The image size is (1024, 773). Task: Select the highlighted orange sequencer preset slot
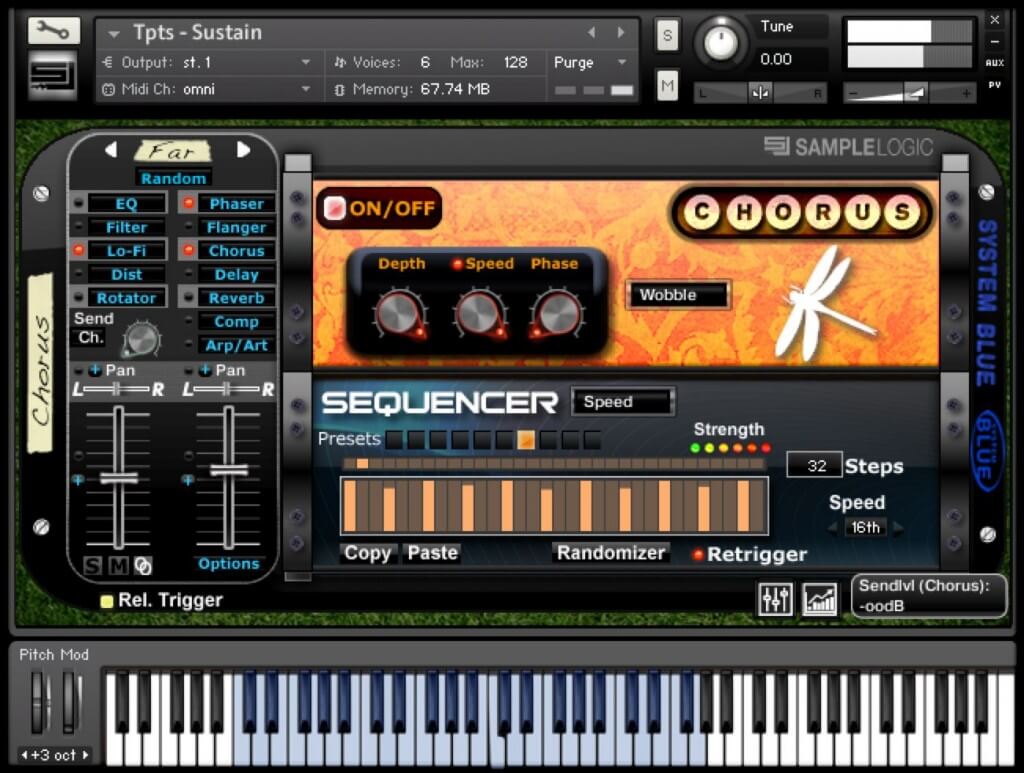(526, 439)
